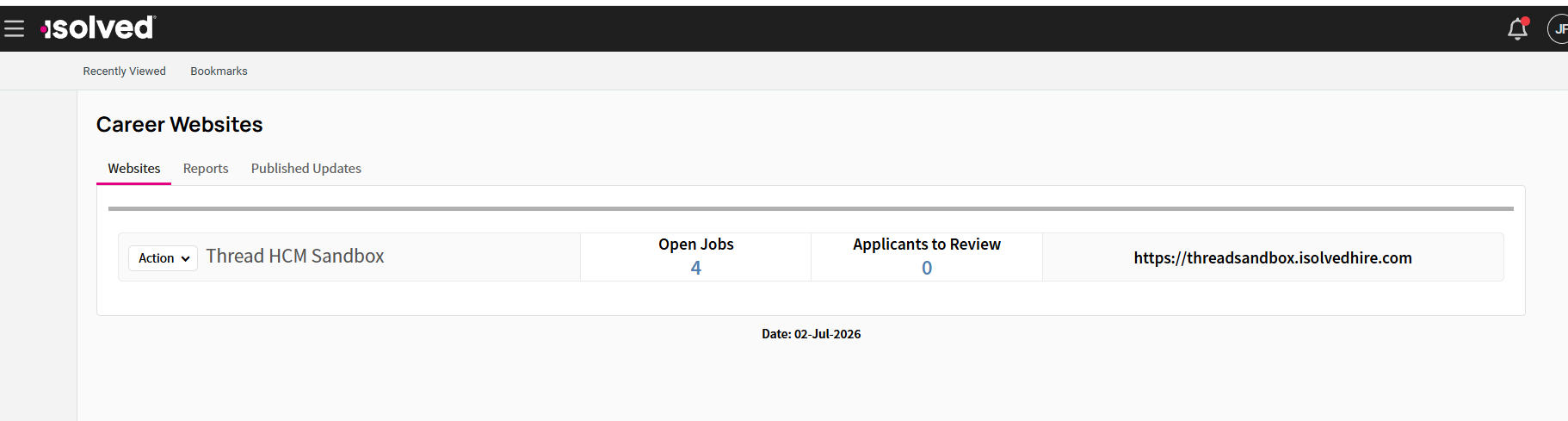The image size is (1568, 421).
Task: Open Bookmarks menu
Action: coord(219,71)
